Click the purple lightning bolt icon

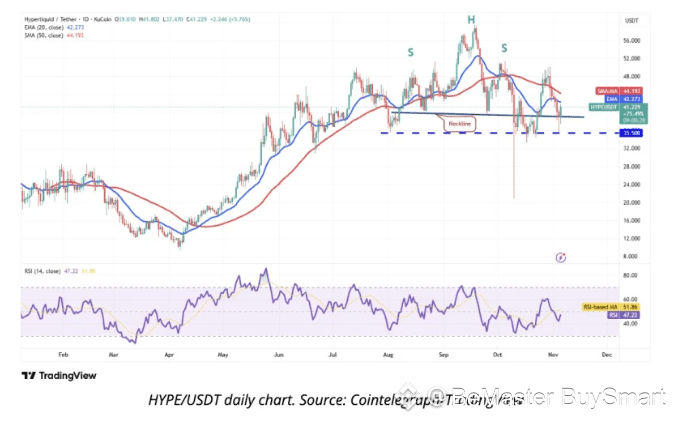[x=561, y=257]
